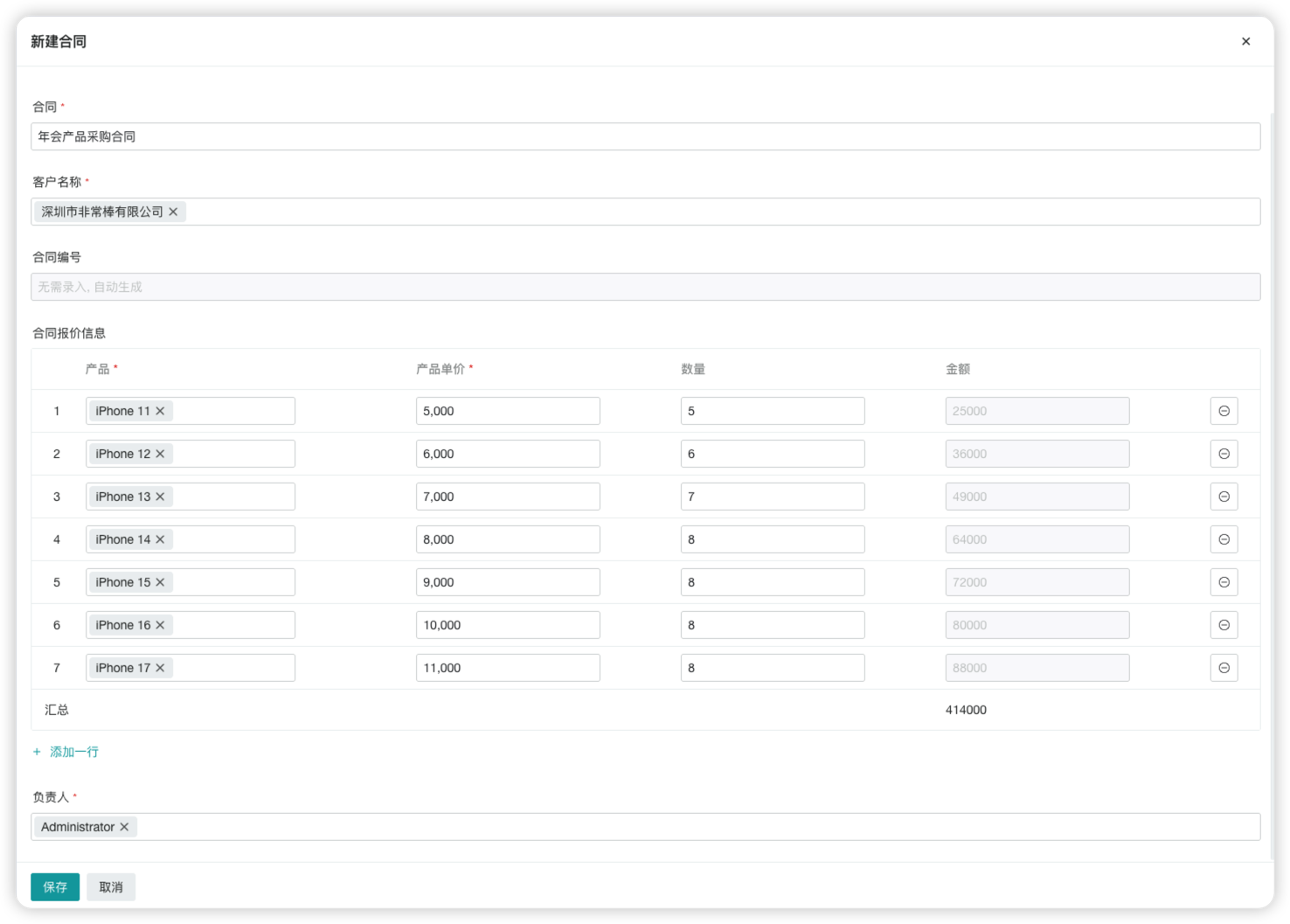Click the 汇总 summary label
Screen dimensions: 1290x924
click(57, 710)
